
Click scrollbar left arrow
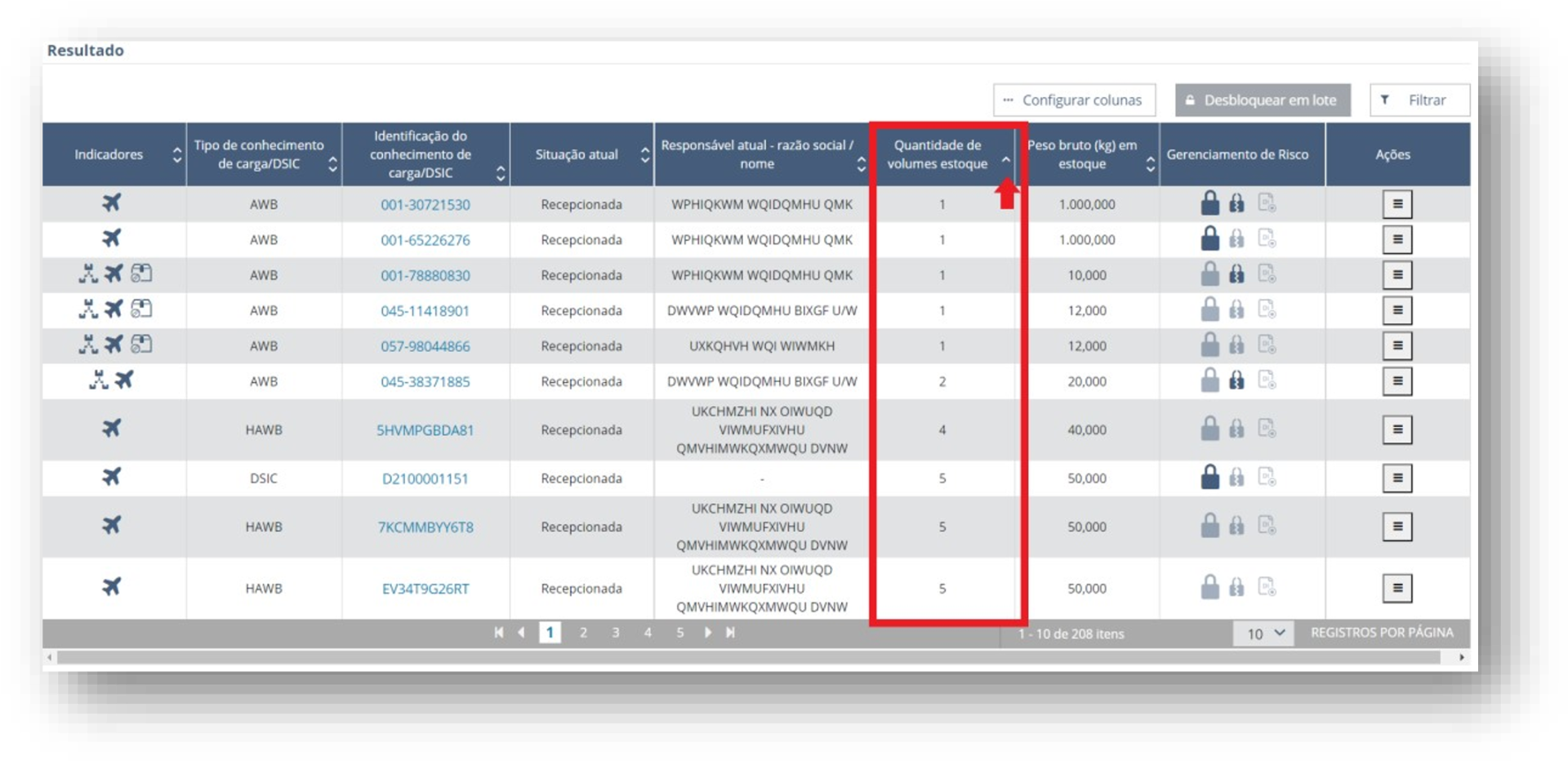(50, 657)
